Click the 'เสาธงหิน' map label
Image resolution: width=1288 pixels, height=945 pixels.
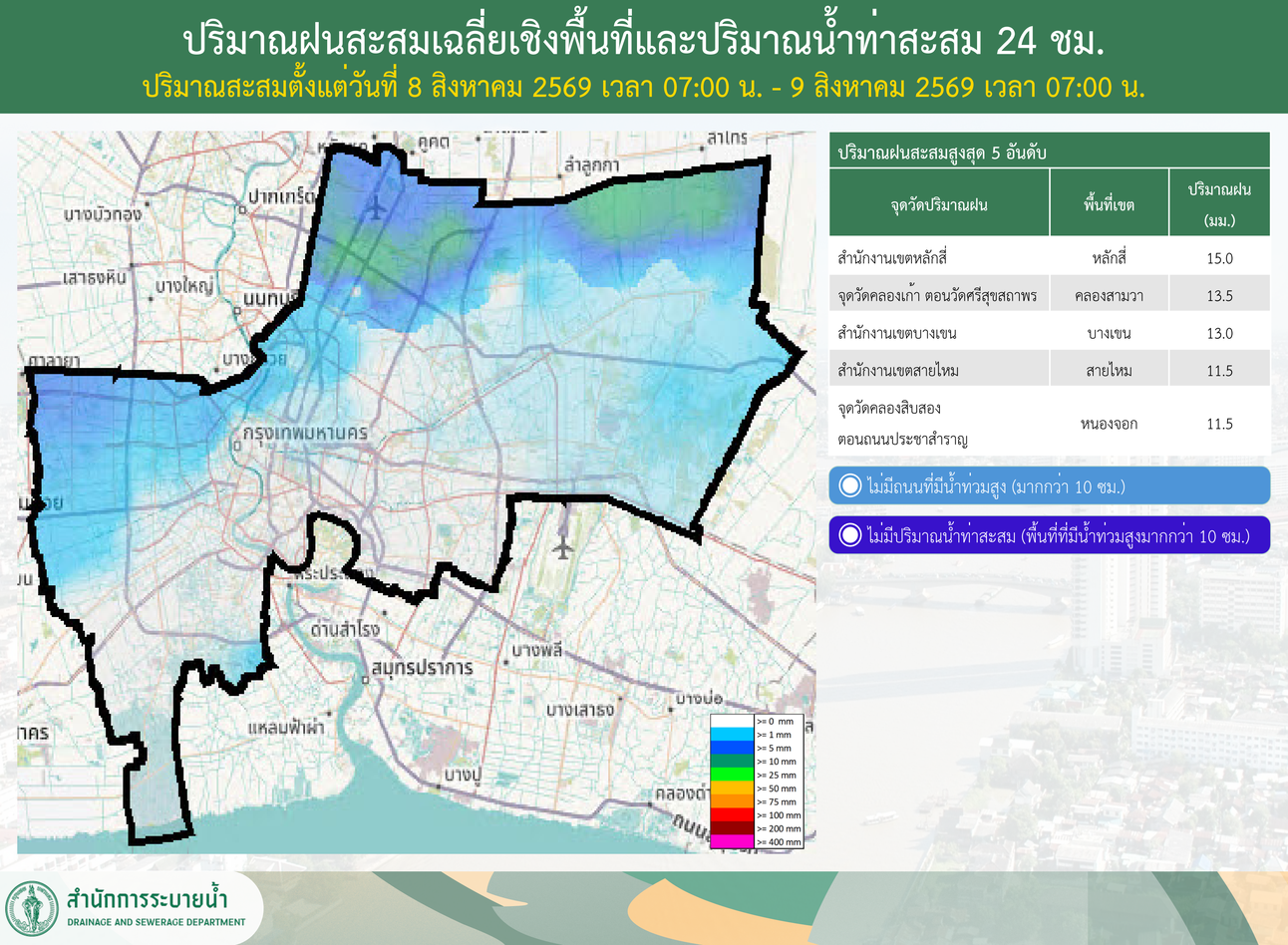pos(94,277)
